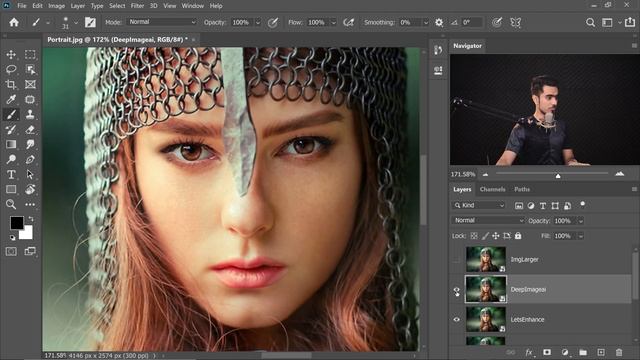Viewport: 640px width, 360px height.
Task: Toggle lock transparent pixels
Action: tap(474, 236)
